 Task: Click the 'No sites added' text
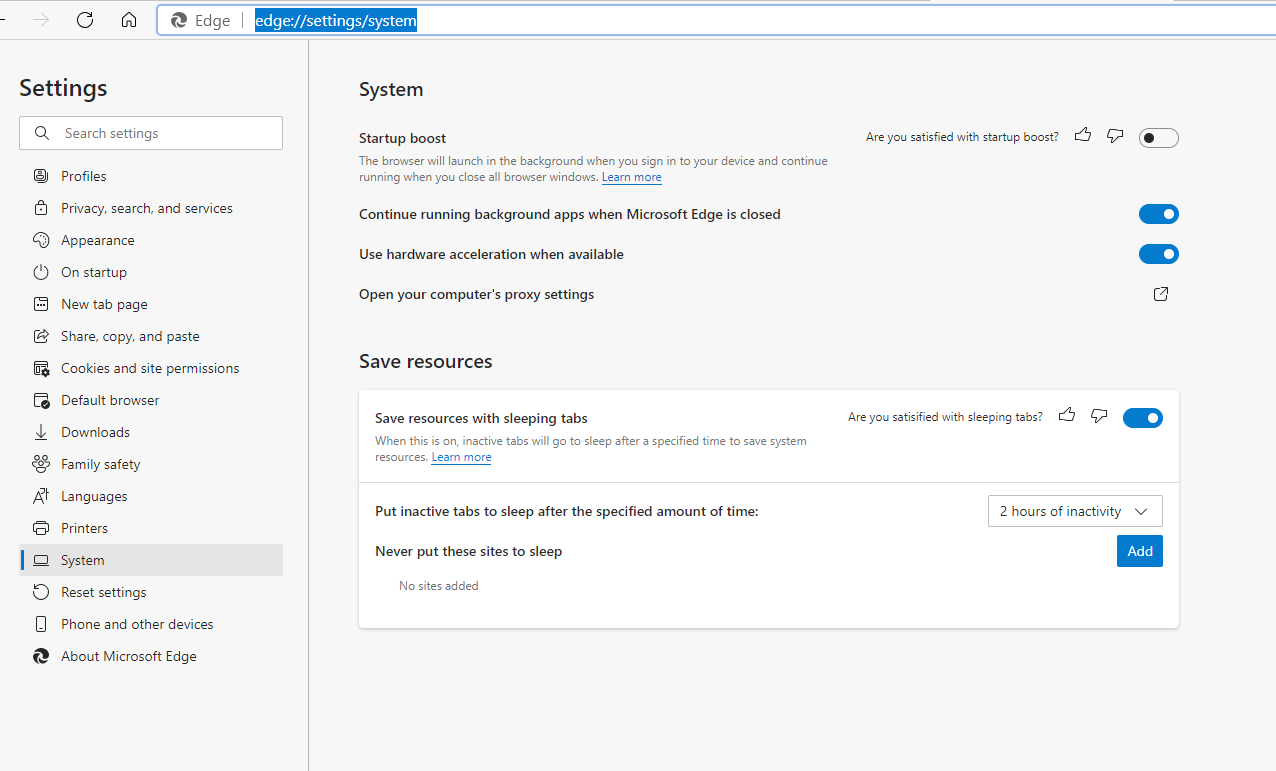(438, 586)
